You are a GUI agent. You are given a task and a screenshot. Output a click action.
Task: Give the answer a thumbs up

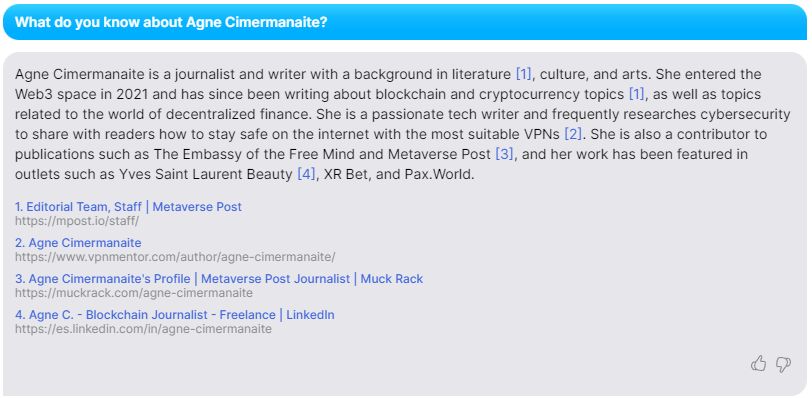click(758, 364)
